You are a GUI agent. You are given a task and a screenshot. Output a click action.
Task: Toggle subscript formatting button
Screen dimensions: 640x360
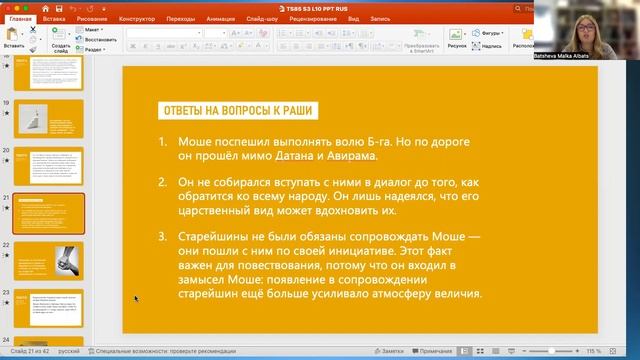(x=196, y=47)
